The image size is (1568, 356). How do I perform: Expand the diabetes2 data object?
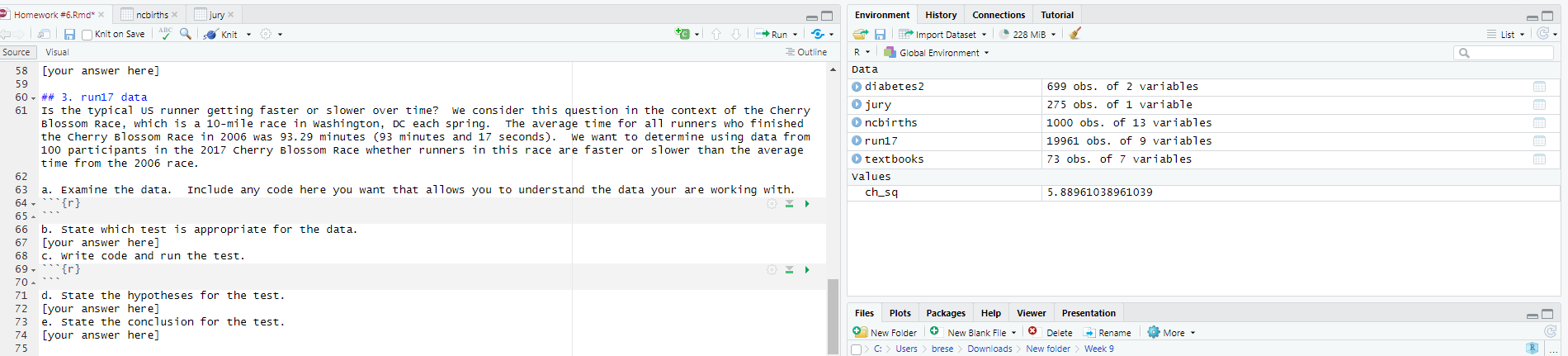click(x=857, y=86)
